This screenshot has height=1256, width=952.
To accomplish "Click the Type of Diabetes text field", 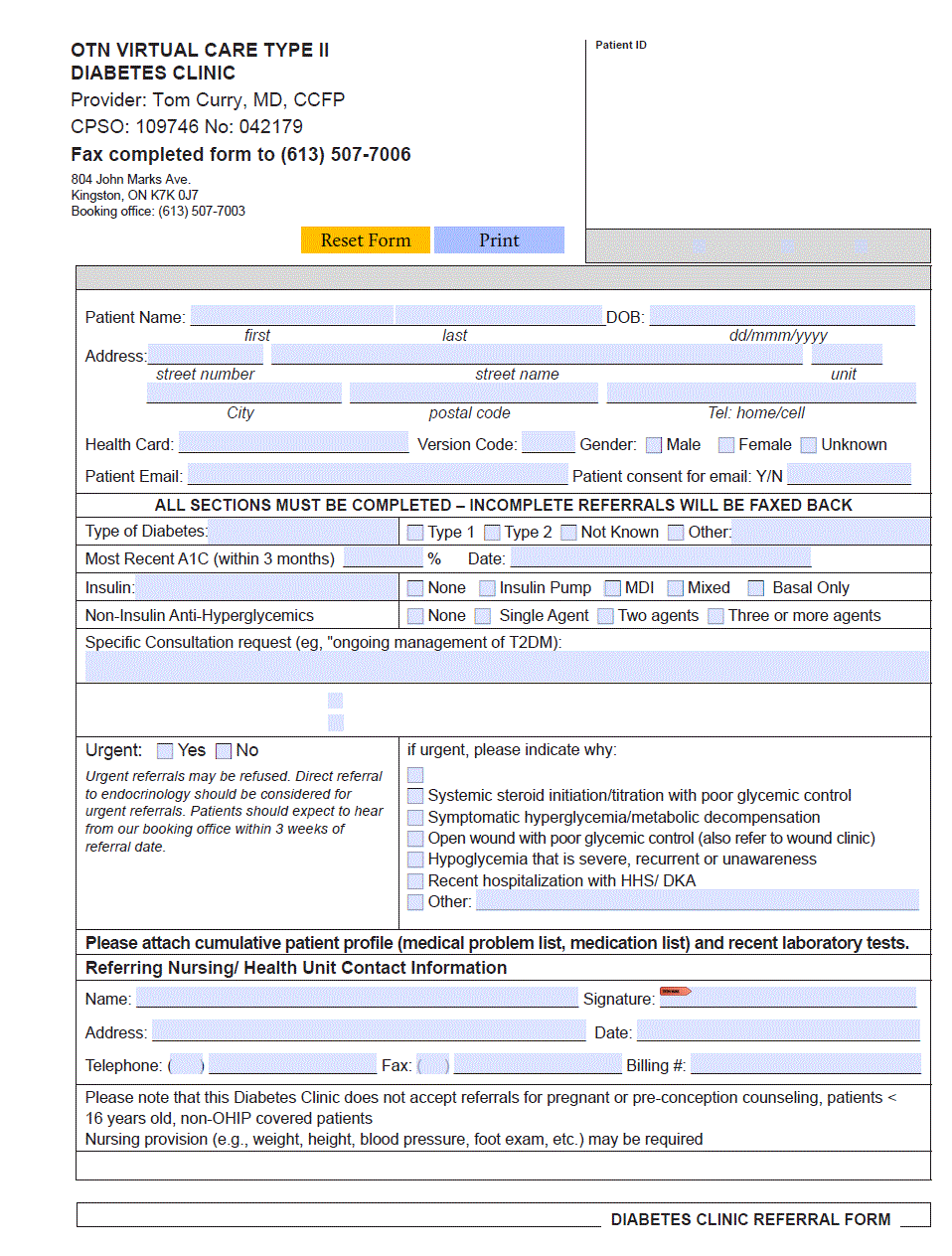I will point(304,532).
